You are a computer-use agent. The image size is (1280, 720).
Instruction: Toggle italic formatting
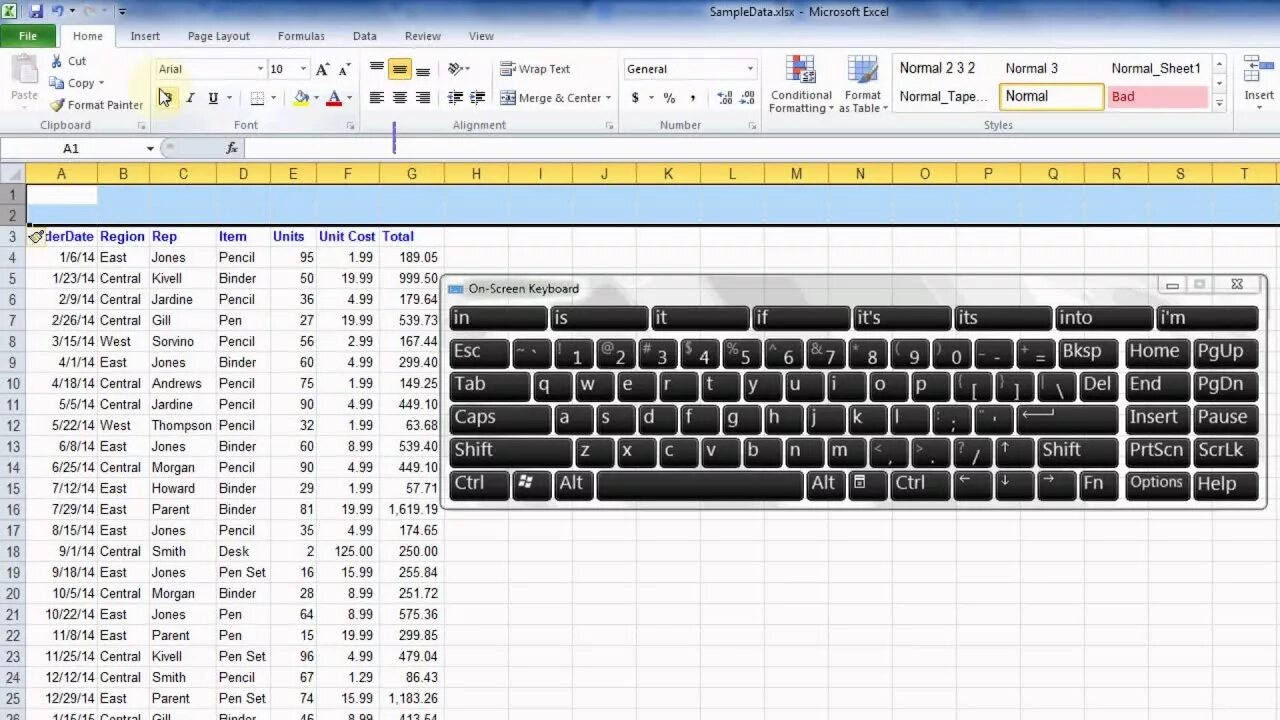190,98
